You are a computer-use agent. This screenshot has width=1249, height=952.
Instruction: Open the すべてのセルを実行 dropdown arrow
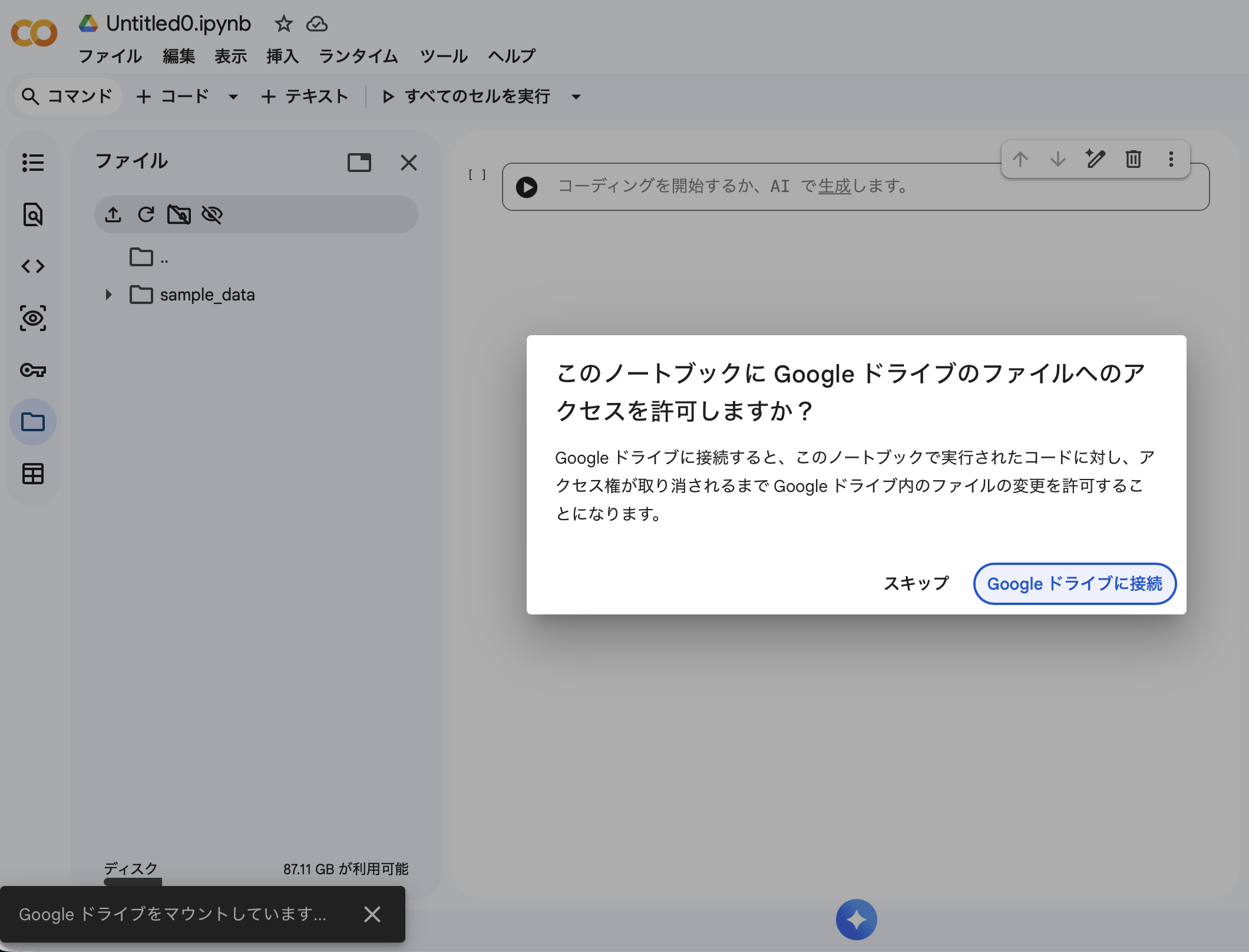576,97
